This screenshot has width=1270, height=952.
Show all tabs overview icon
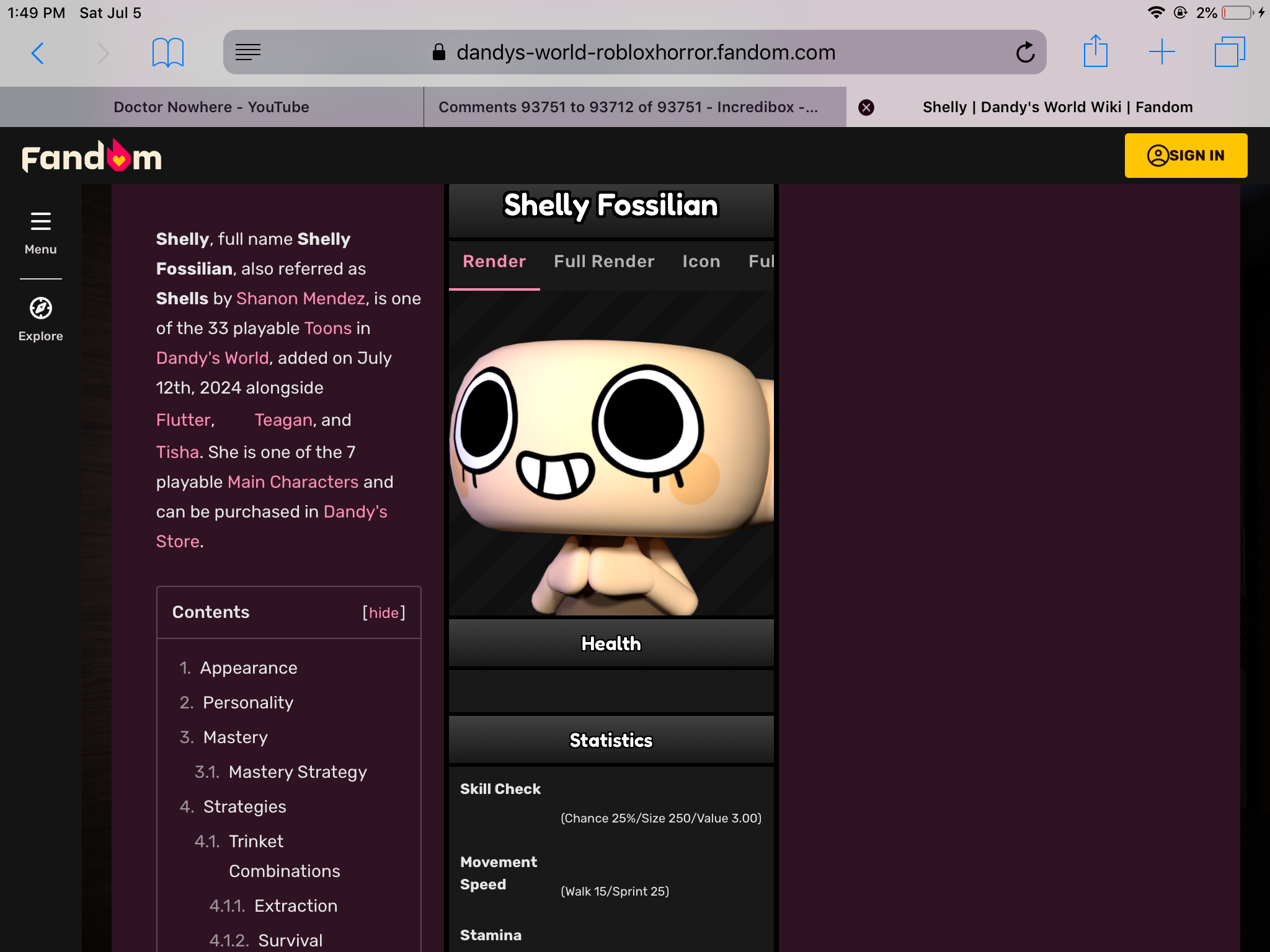1229,52
